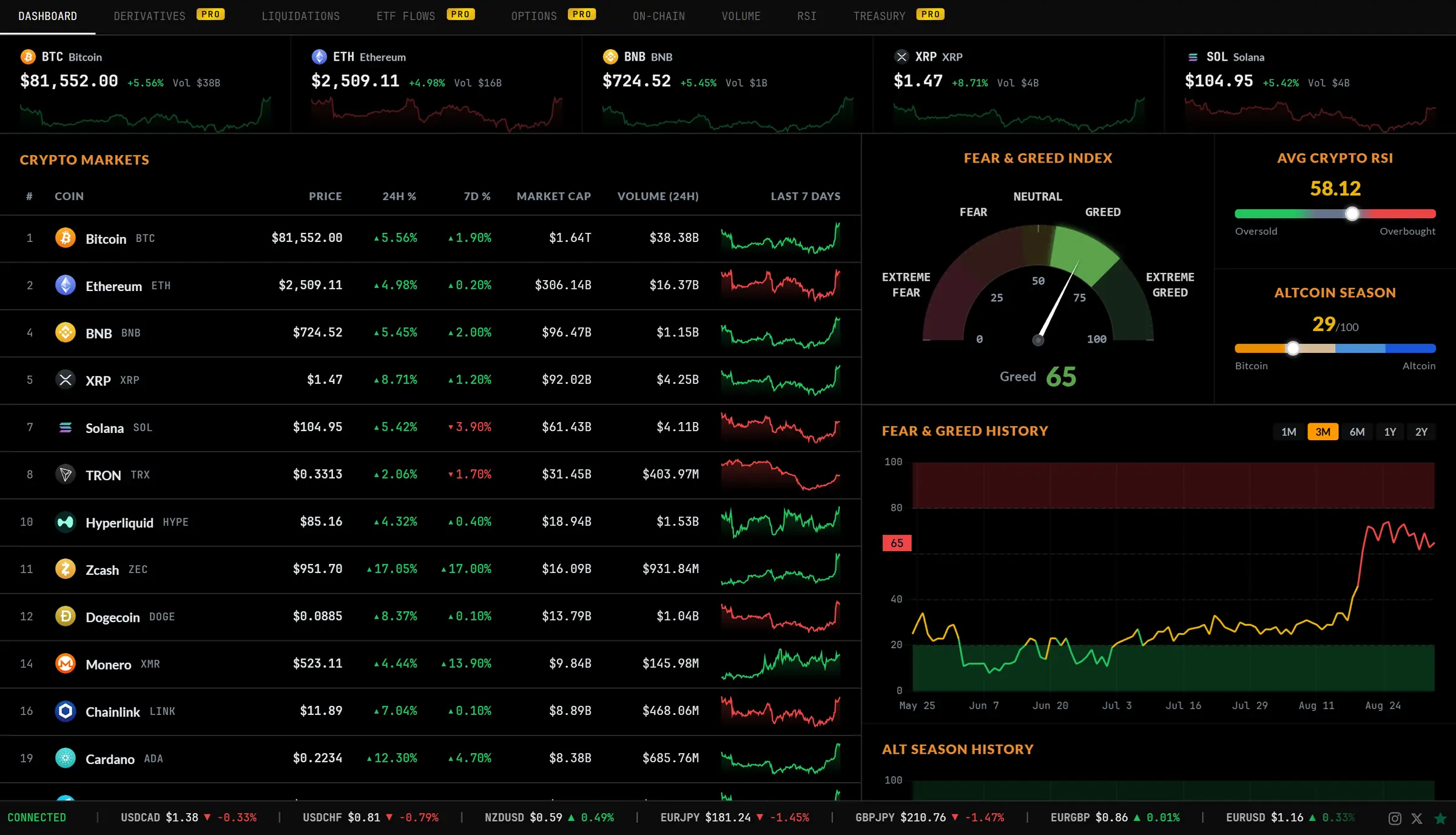Screen dimensions: 1456x835
Task: Select the 1Y history range
Action: coord(1390,432)
